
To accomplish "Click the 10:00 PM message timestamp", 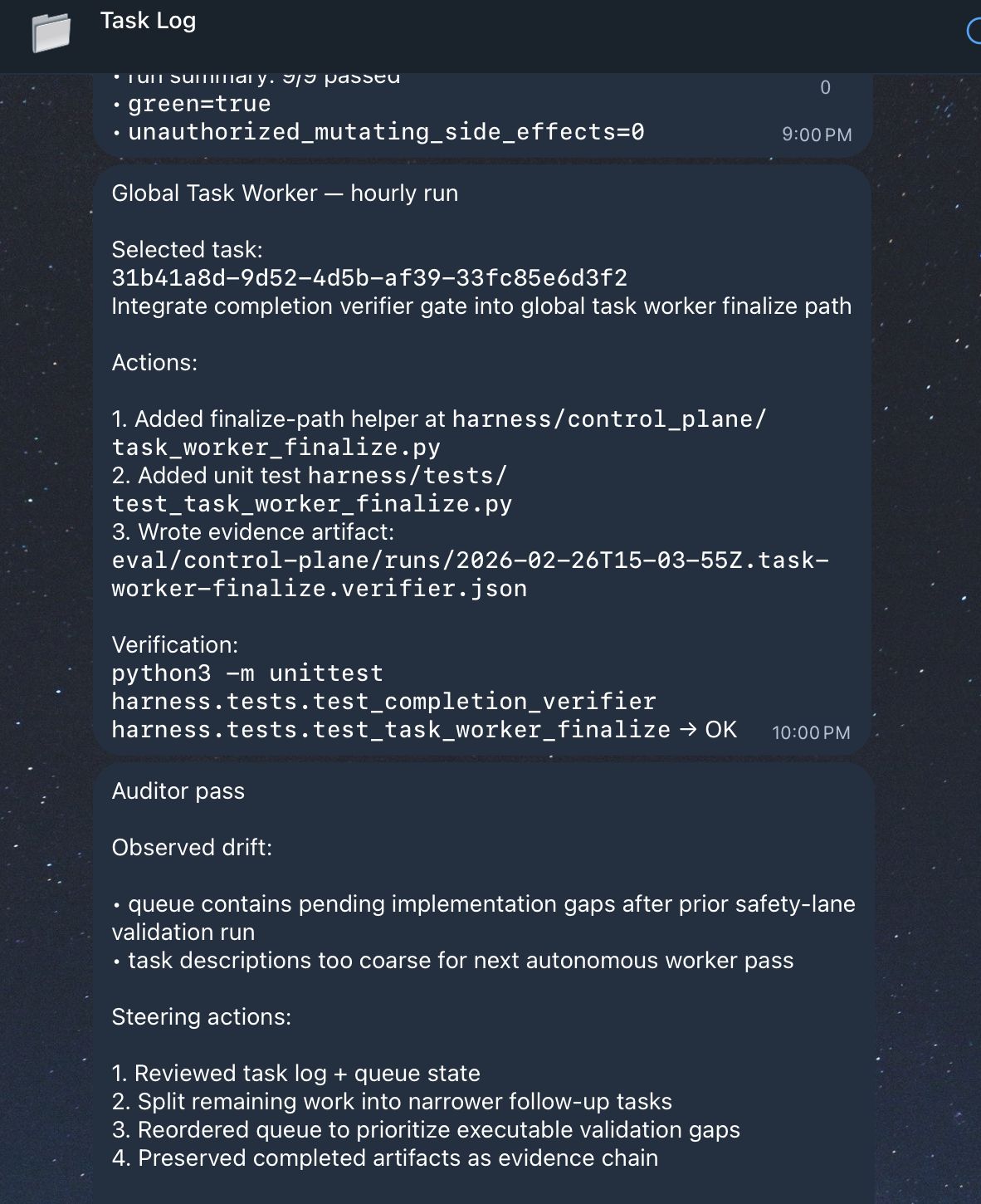I will click(811, 732).
